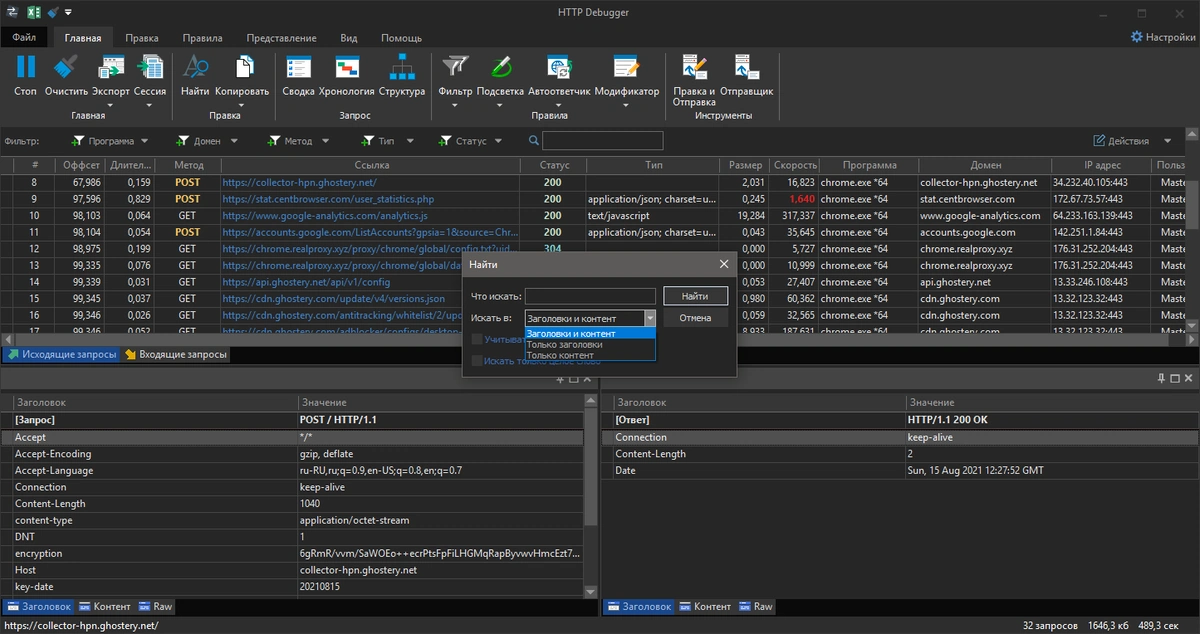The width and height of the screenshot is (1200, 634).
Task: Switch to the Правка ribbon tab
Action: 142,38
